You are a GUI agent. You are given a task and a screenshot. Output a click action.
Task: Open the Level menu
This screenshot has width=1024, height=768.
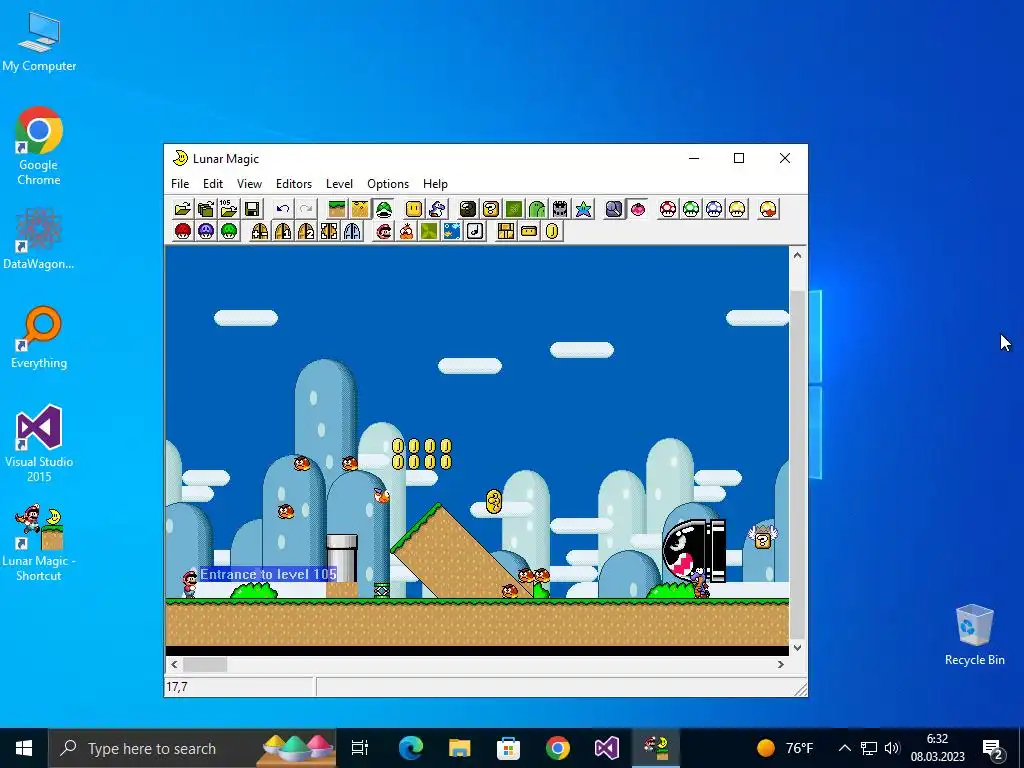(340, 184)
